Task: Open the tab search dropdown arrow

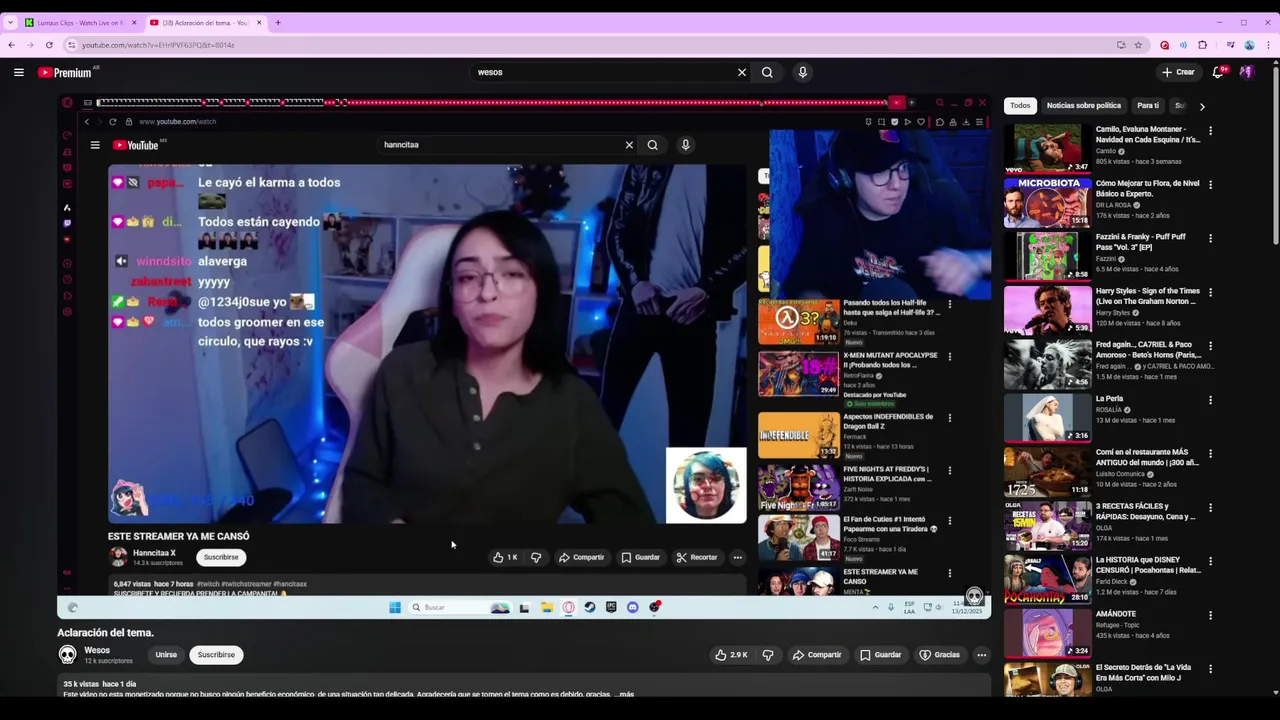Action: pyautogui.click(x=10, y=22)
